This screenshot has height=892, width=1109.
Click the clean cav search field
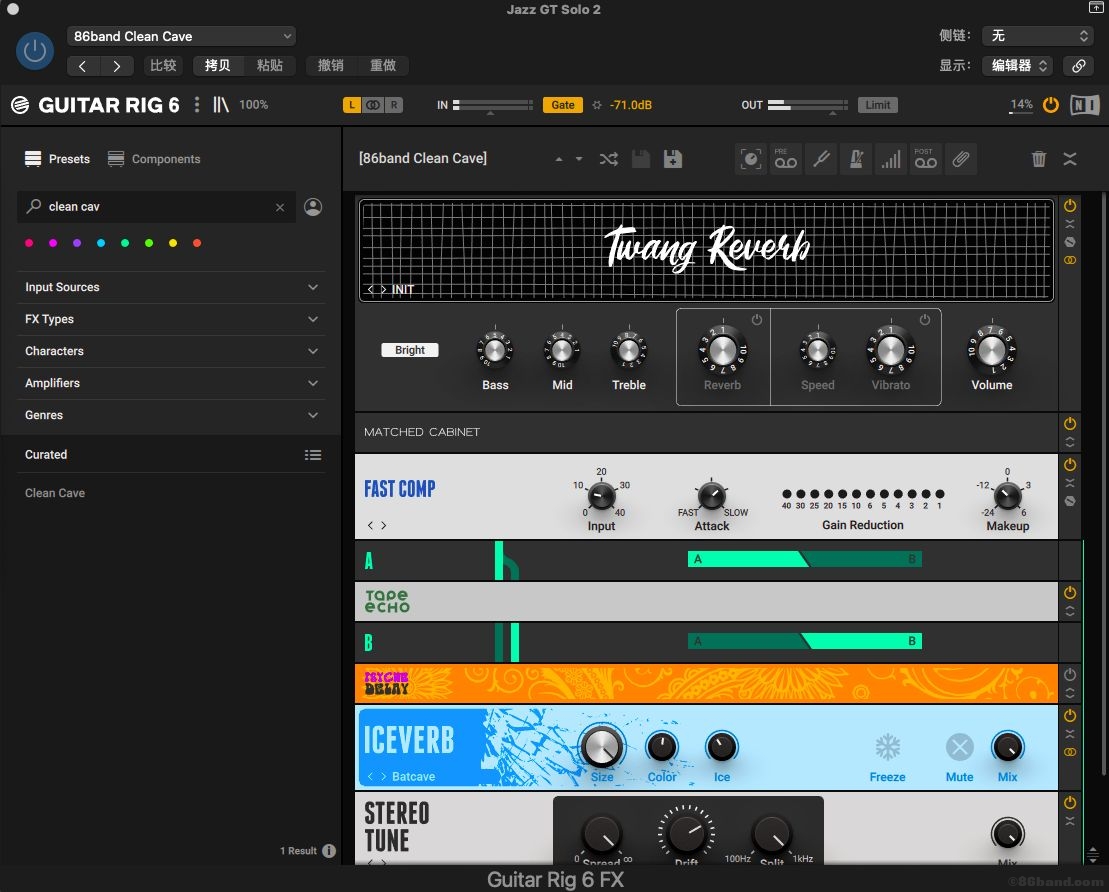155,207
